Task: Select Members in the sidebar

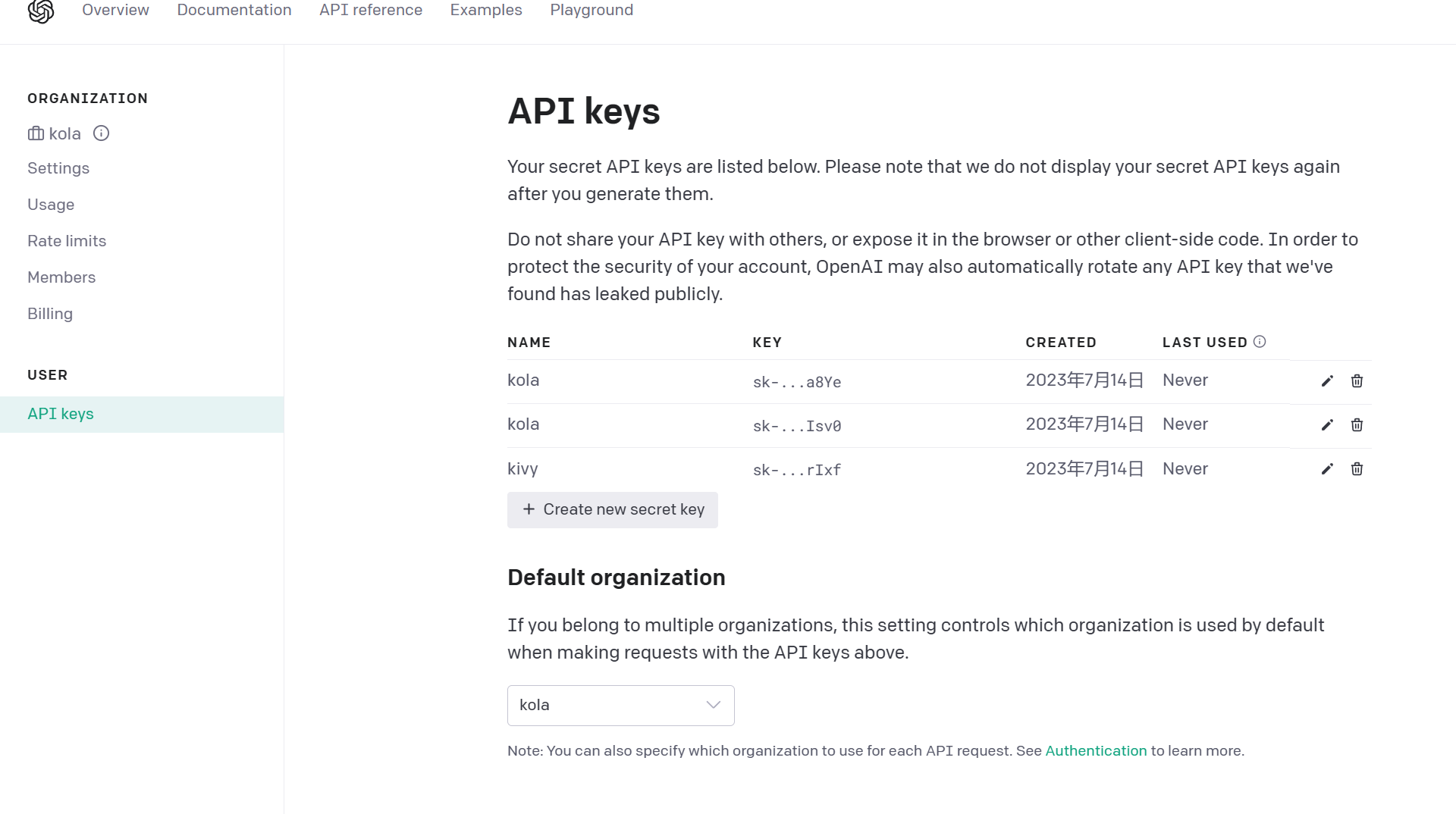Action: [61, 277]
